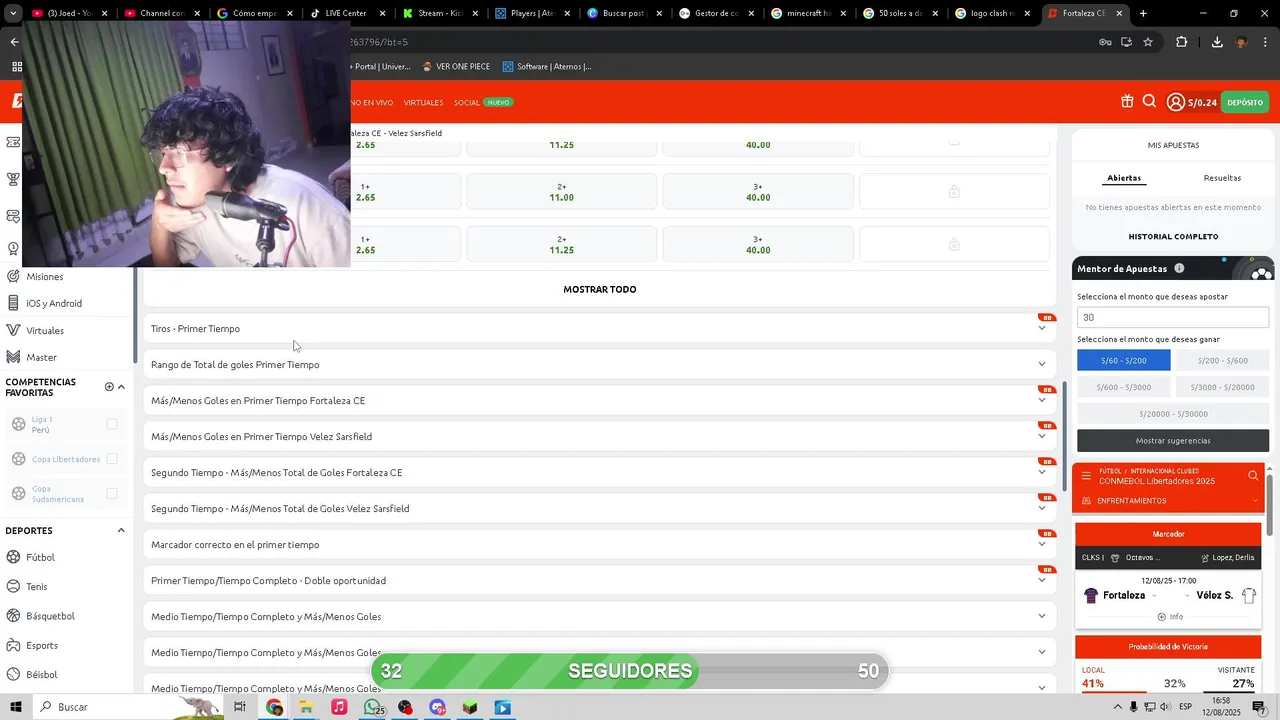Screen dimensions: 1280x720
Task: Switch to the Resueltas bets tab
Action: point(1222,178)
